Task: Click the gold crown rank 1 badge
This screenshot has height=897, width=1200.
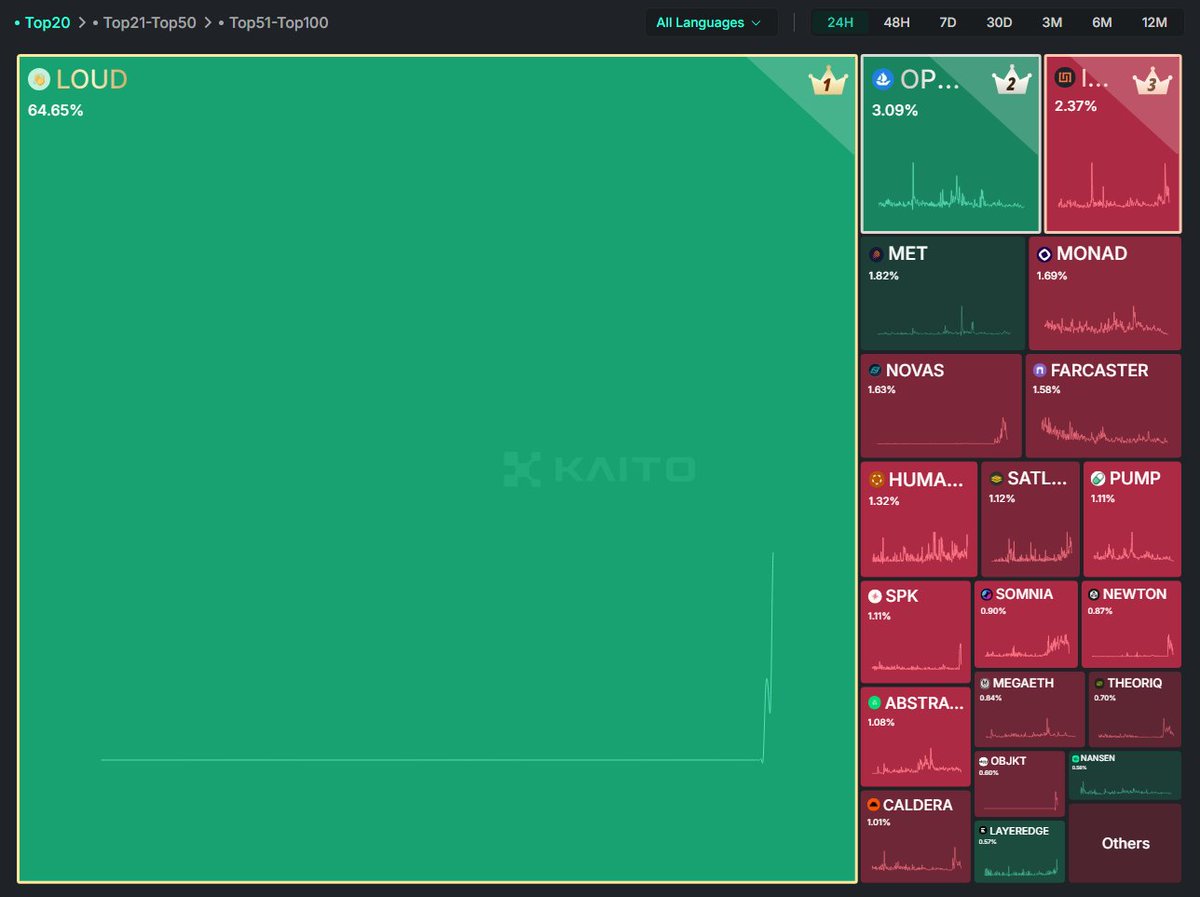Action: click(826, 83)
